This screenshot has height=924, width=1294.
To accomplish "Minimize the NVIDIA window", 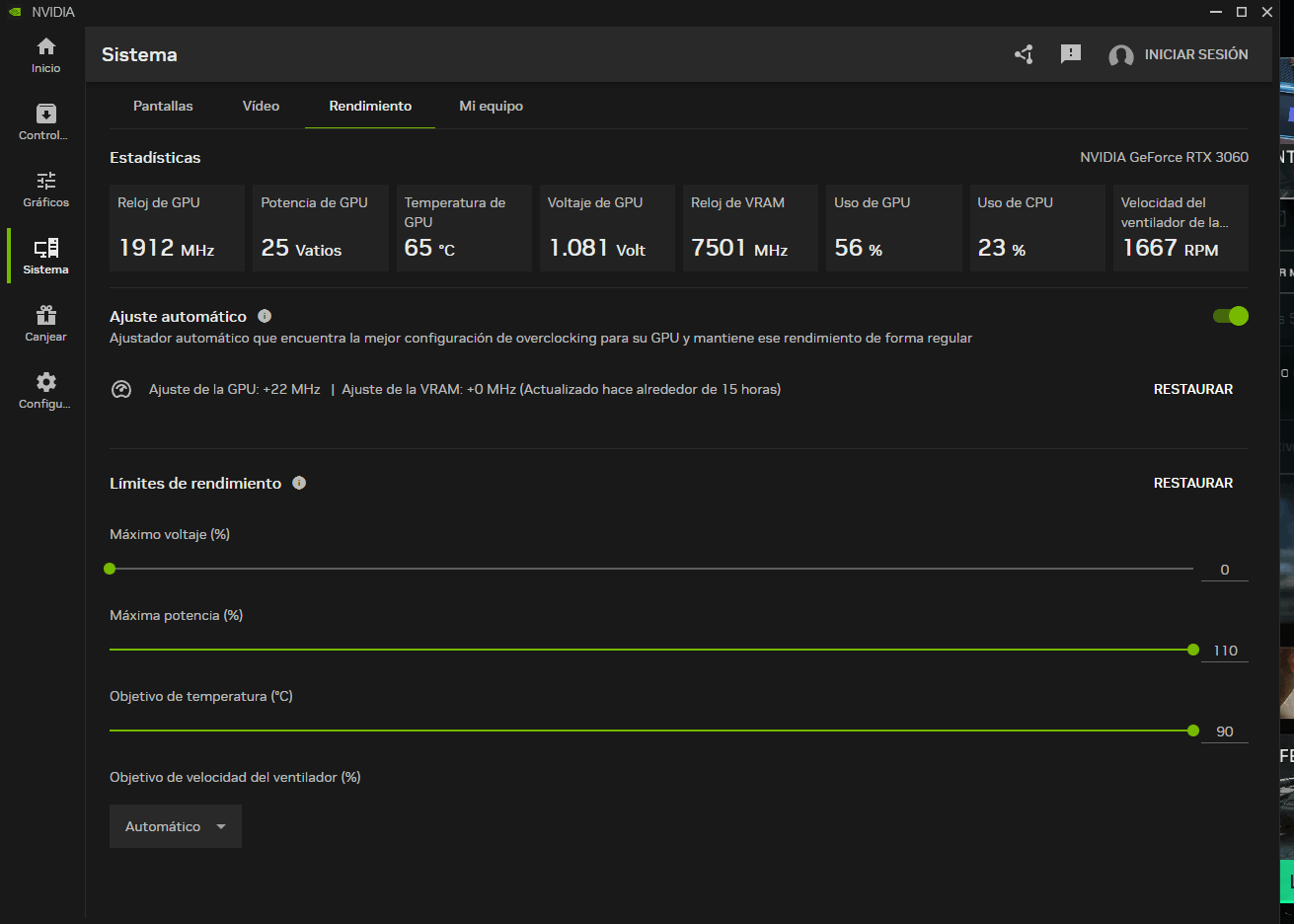I will click(1216, 12).
